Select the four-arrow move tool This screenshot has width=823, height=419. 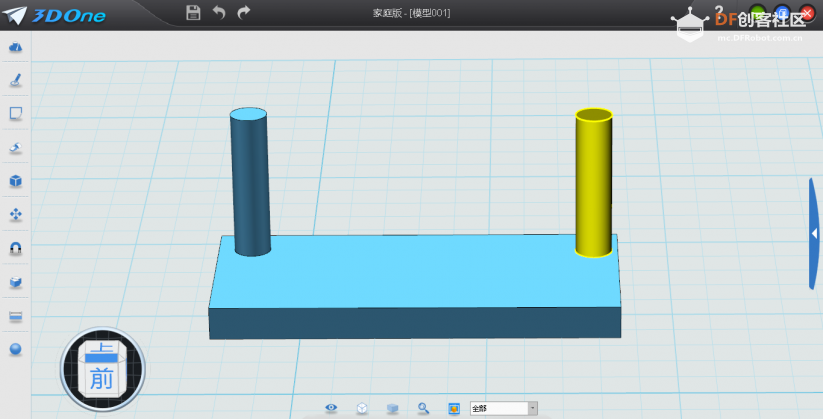click(x=16, y=214)
